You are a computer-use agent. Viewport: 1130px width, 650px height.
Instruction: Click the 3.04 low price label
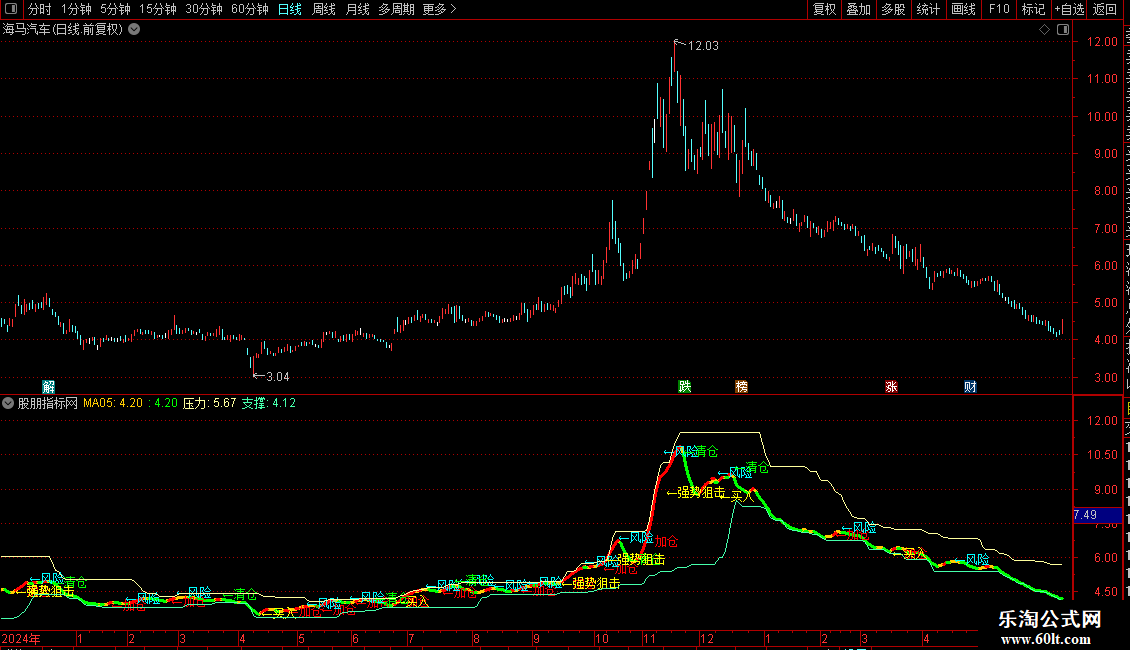[x=277, y=377]
